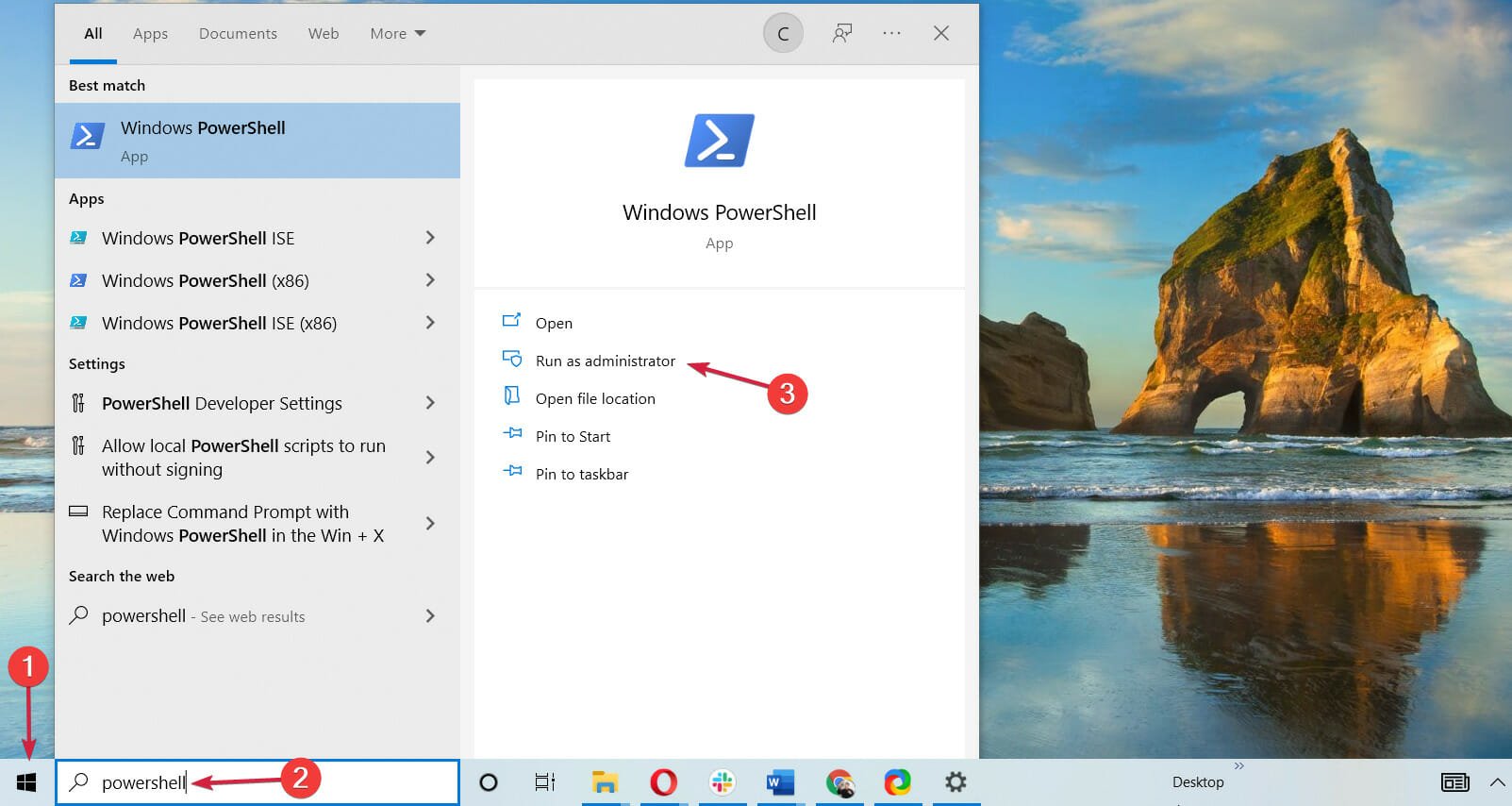Image resolution: width=1512 pixels, height=806 pixels.
Task: Expand options for Windows PowerShell (x86)
Action: click(430, 280)
